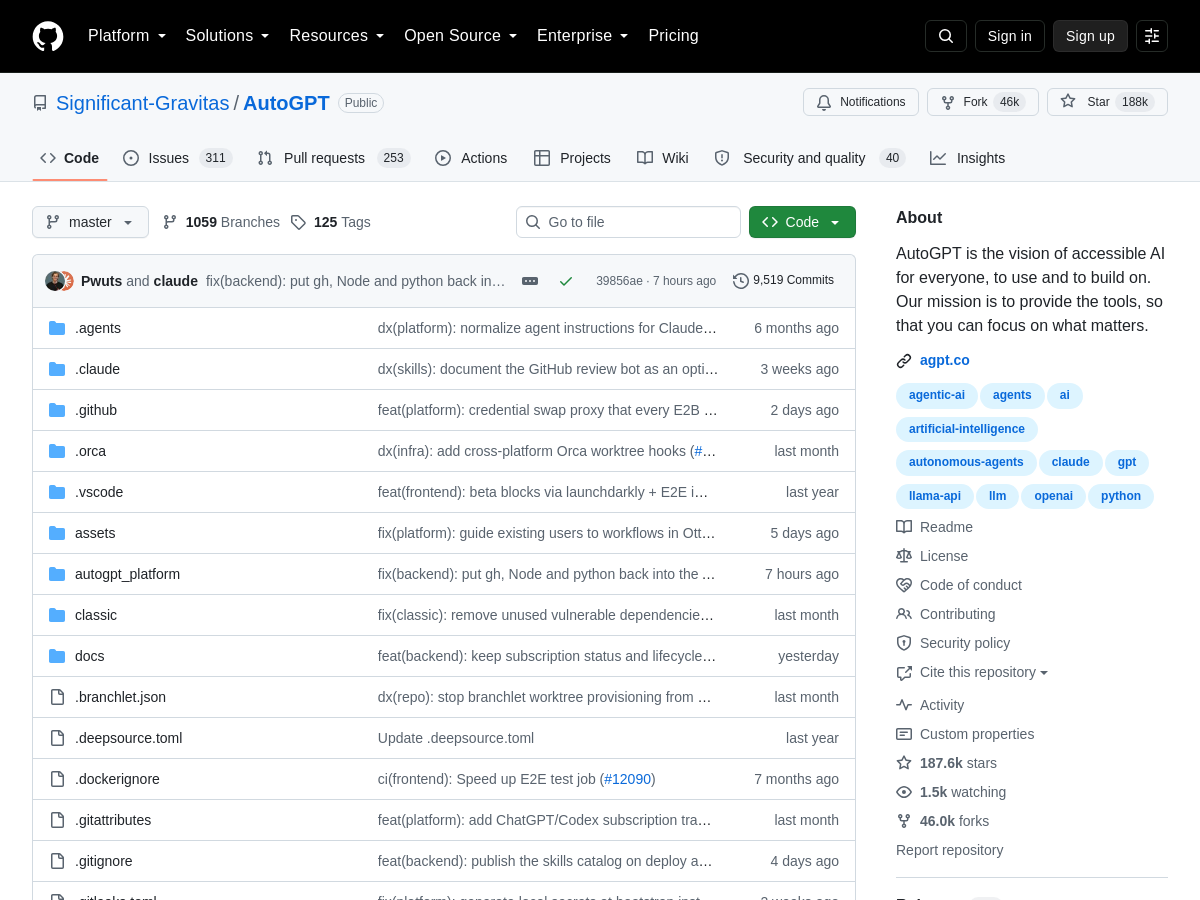Open Security and quality tab
This screenshot has width=1200, height=900.
coord(810,158)
